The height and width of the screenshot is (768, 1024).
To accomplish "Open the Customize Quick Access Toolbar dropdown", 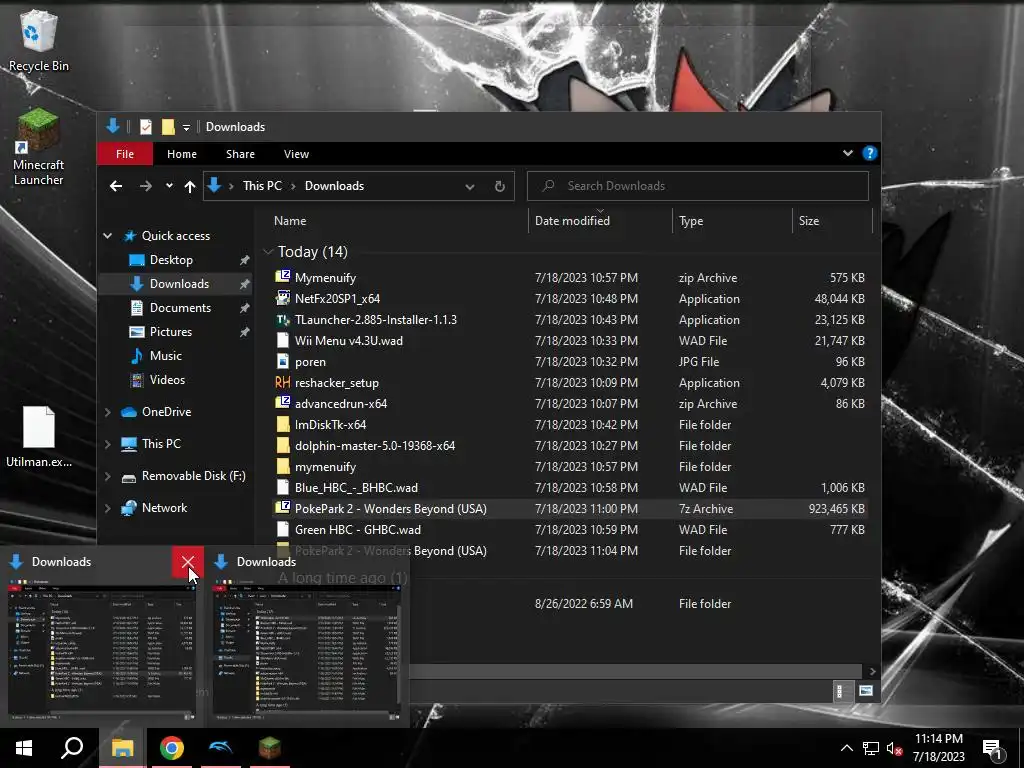I will click(x=186, y=127).
